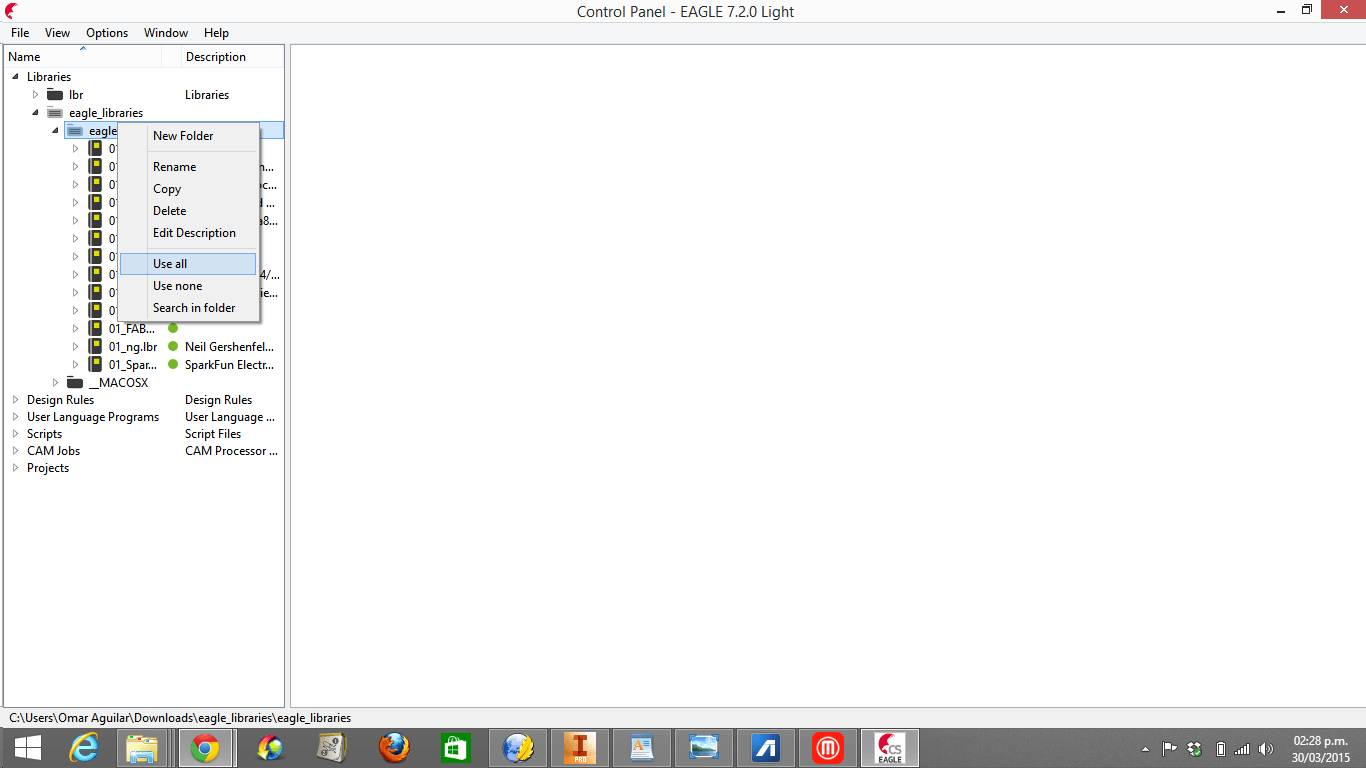Launch Internet Explorer from taskbar
1366x768 pixels.
coord(83,748)
